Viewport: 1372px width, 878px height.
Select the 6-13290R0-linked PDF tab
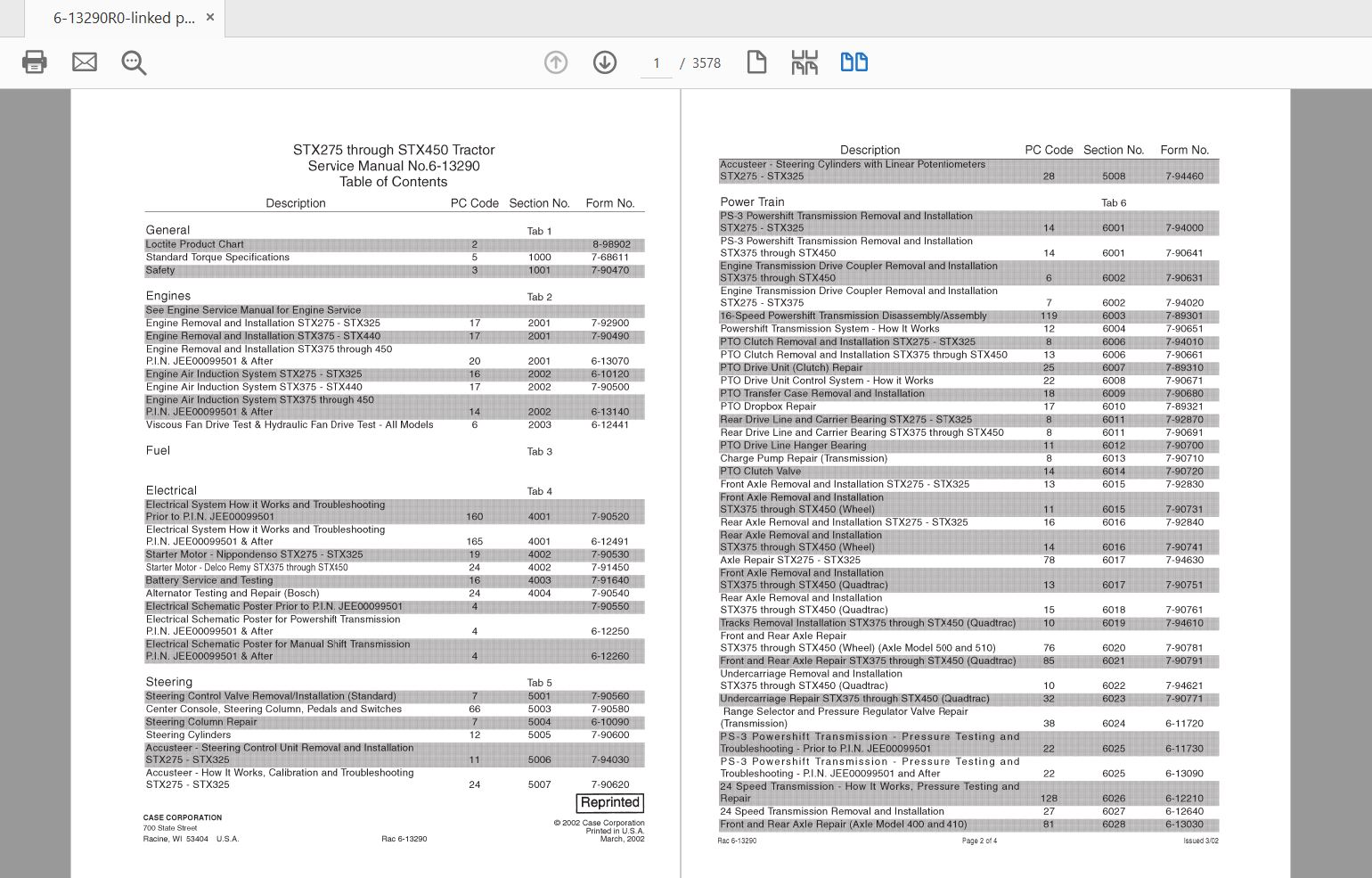pos(123,18)
